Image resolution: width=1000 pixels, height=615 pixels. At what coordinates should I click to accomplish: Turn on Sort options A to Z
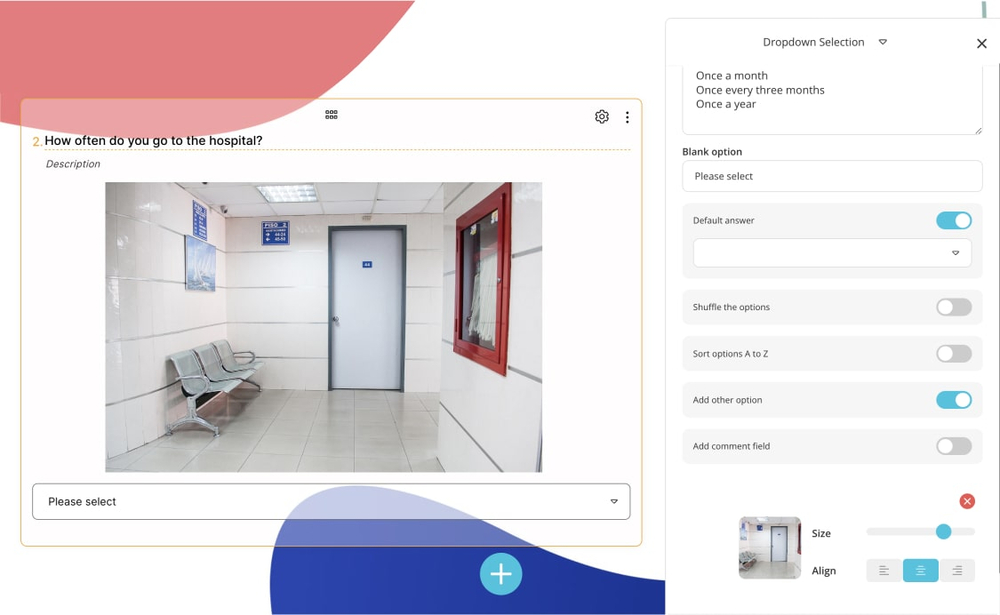tap(953, 354)
